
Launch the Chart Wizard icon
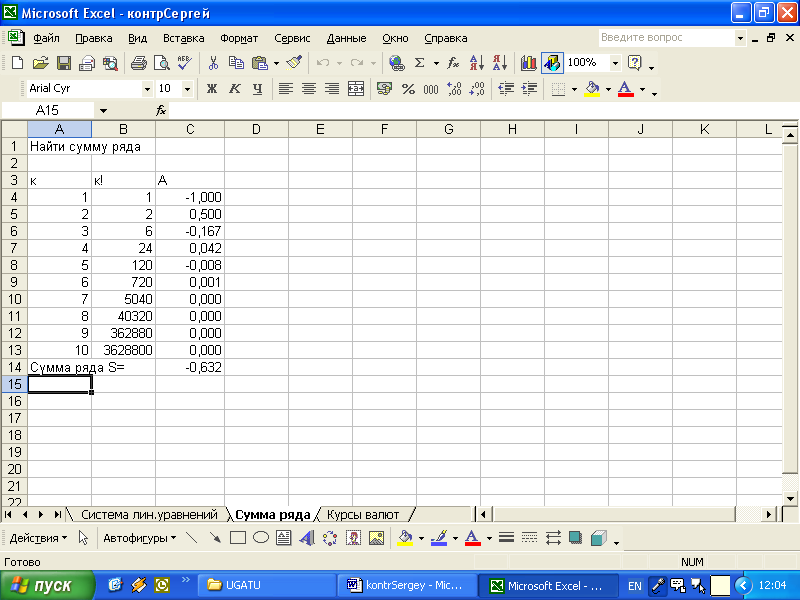pos(529,63)
